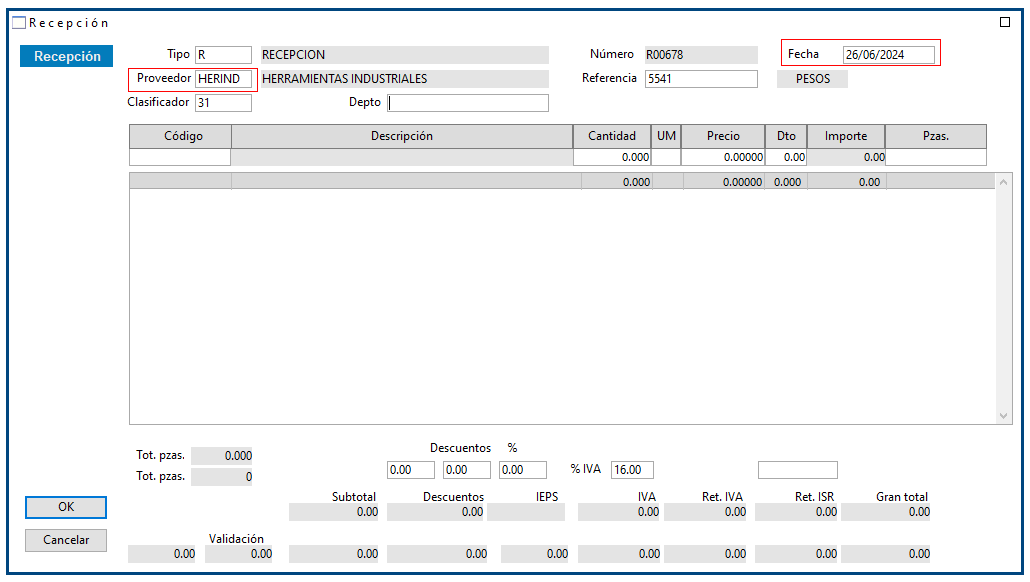The height and width of the screenshot is (582, 1030).
Task: Click the Fecha date field
Action: point(888,55)
